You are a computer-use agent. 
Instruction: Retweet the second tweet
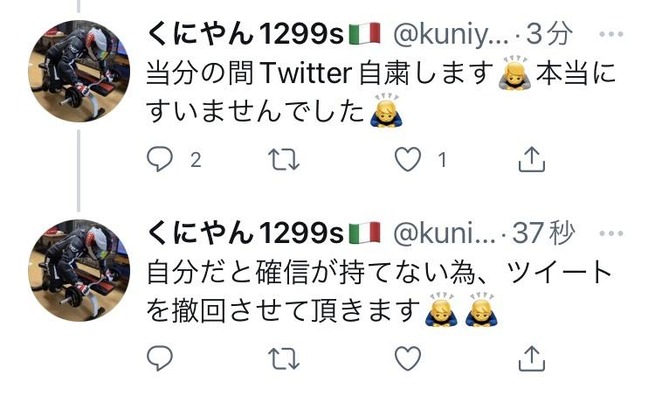click(284, 359)
